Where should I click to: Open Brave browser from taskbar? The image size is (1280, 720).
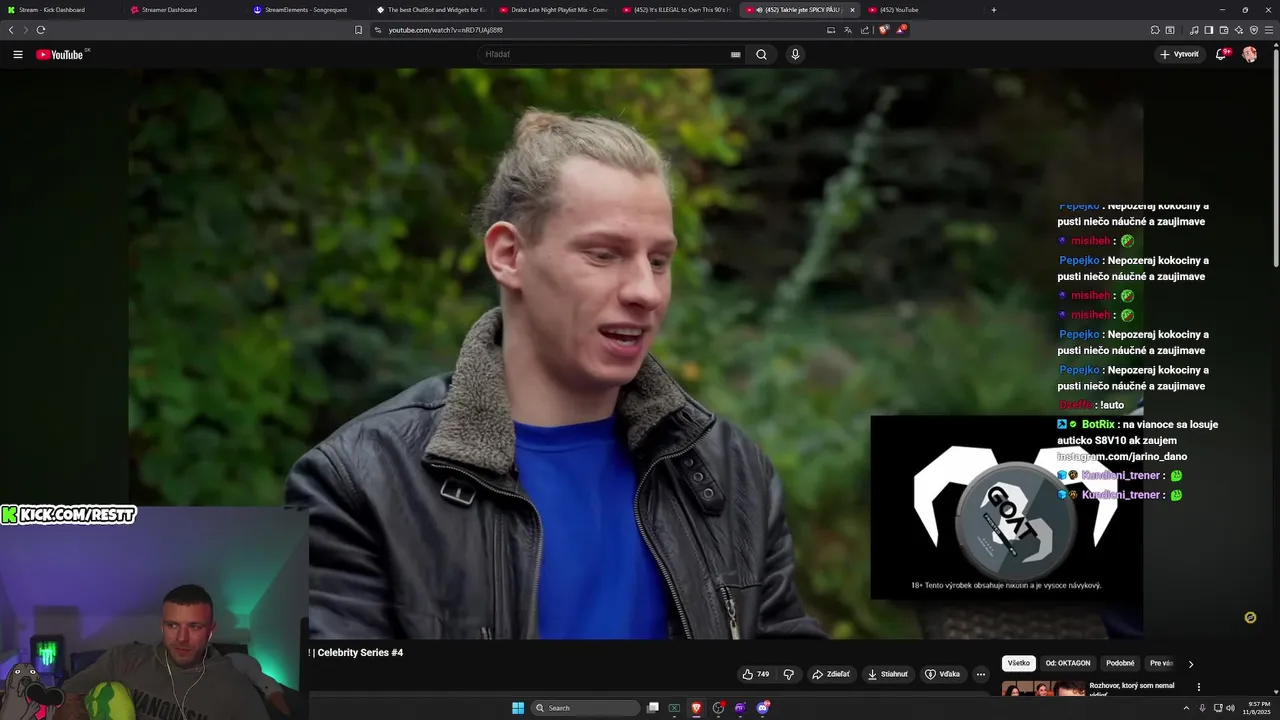pos(696,708)
